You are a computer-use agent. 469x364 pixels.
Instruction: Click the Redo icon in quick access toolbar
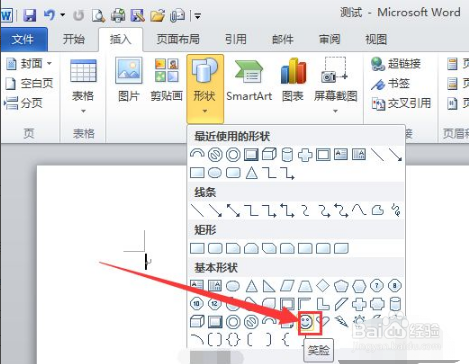point(78,15)
